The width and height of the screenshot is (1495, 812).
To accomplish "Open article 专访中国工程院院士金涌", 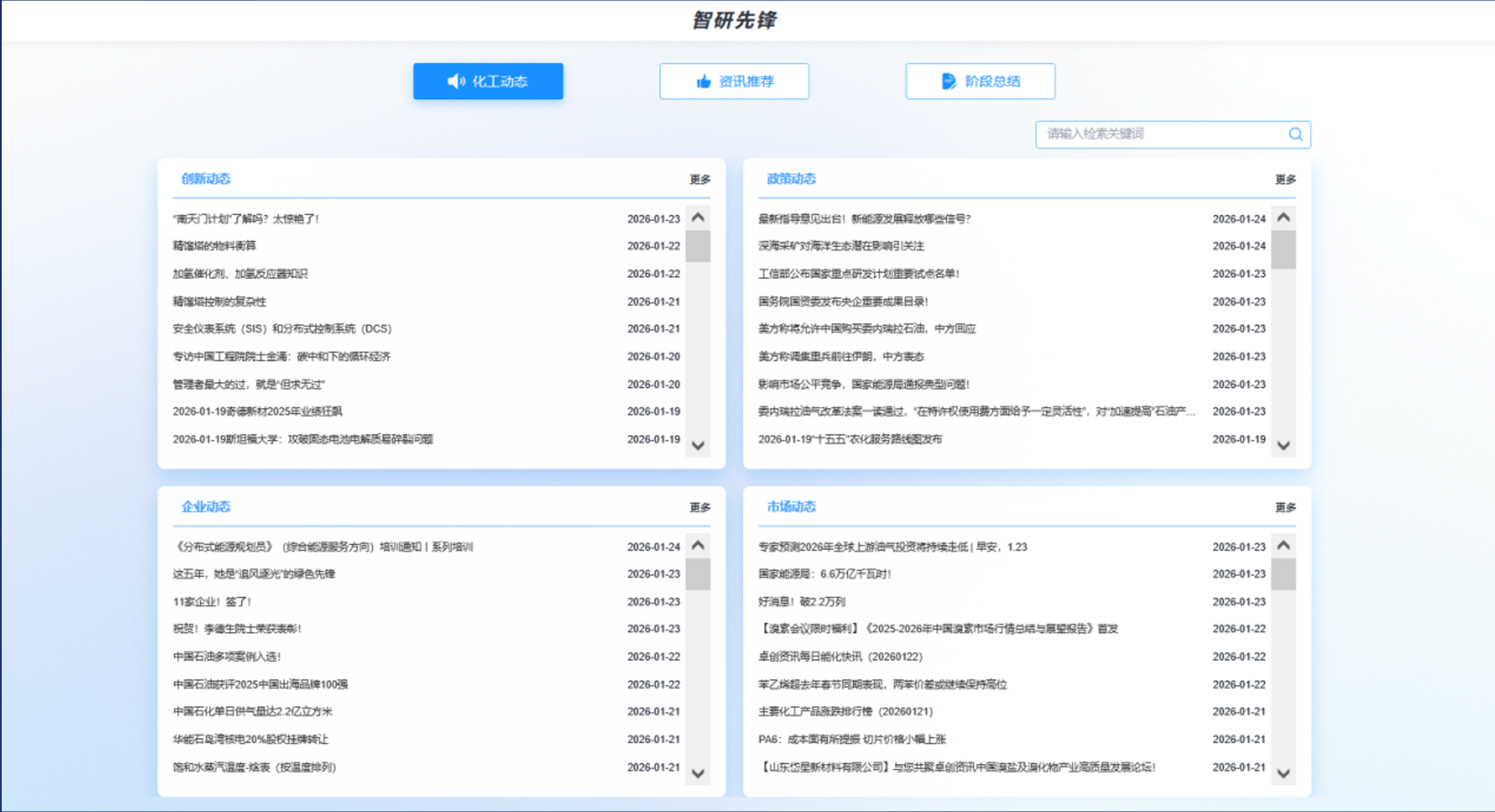I will [x=281, y=356].
